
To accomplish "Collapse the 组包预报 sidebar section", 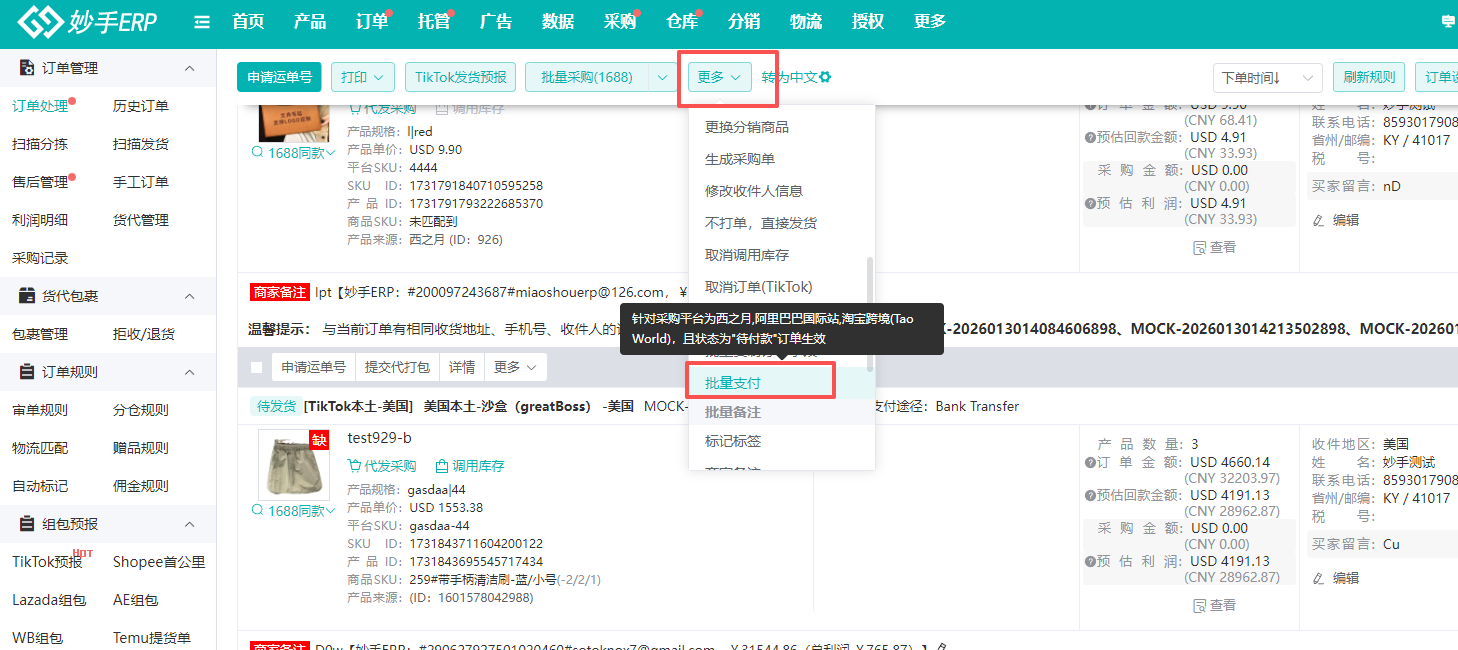I will click(190, 524).
